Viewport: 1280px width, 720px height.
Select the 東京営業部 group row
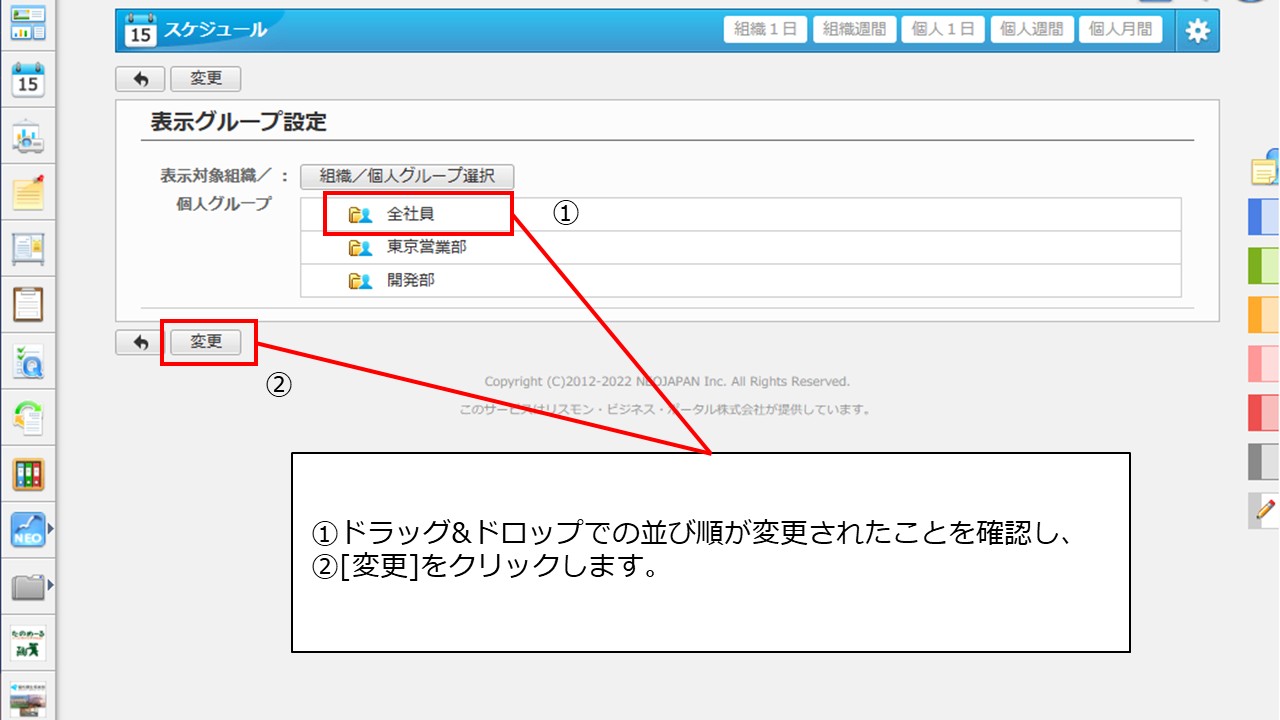(741, 247)
